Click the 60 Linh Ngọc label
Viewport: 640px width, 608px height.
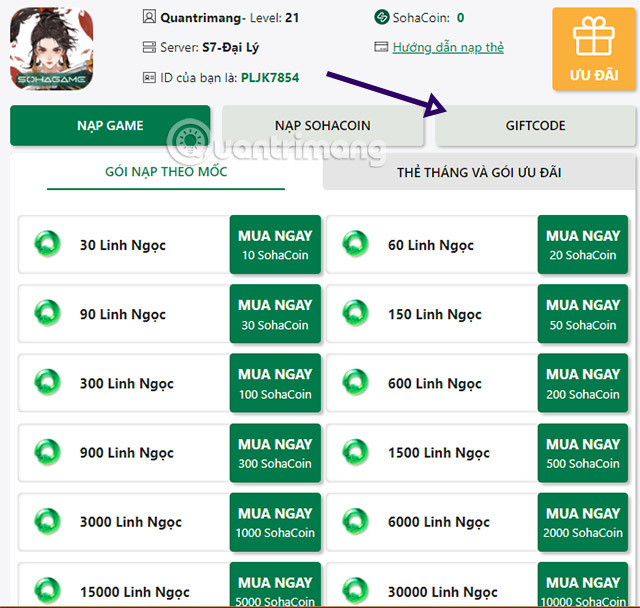pos(431,245)
